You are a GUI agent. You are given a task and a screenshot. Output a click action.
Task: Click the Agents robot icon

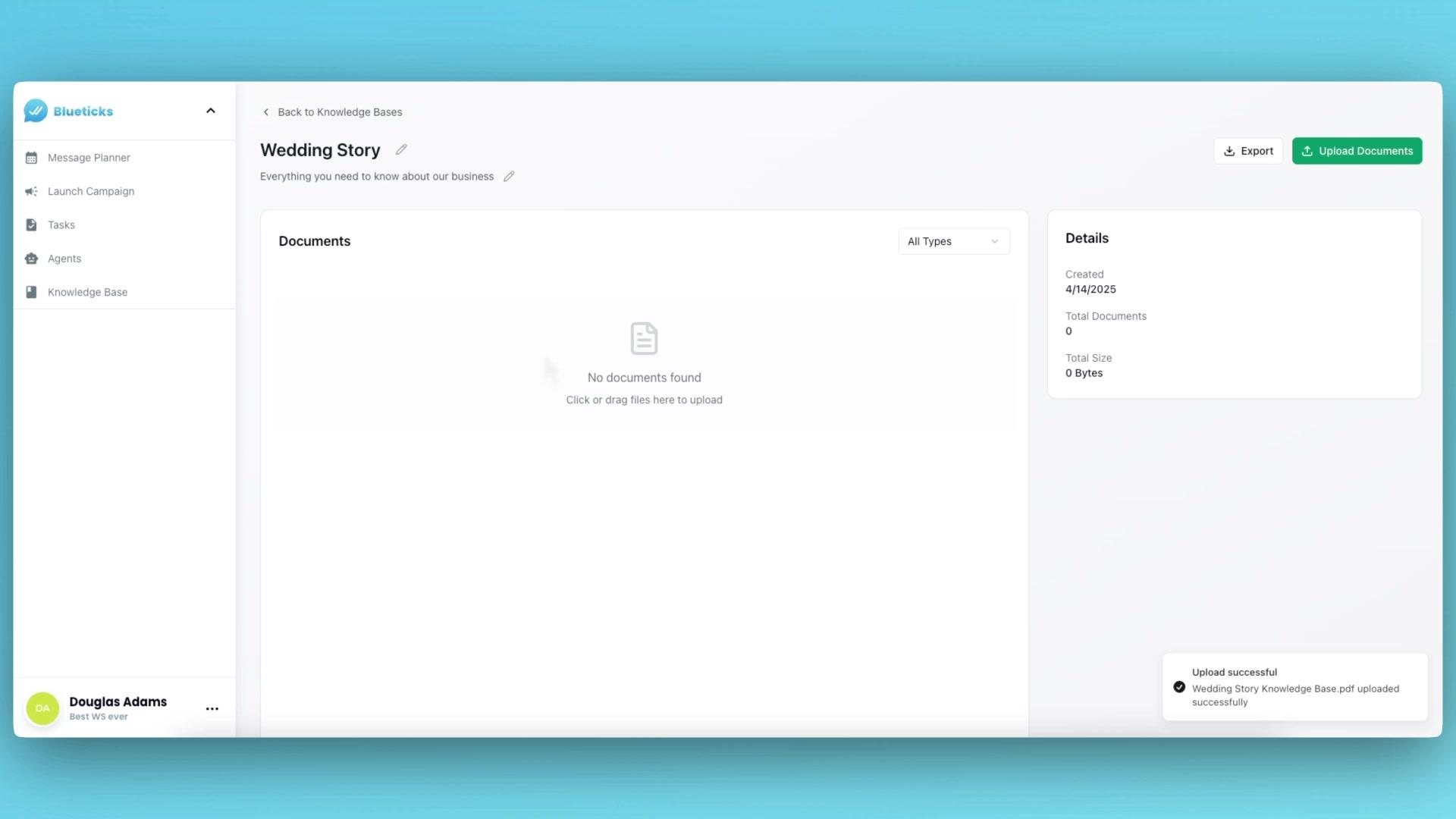tap(31, 259)
